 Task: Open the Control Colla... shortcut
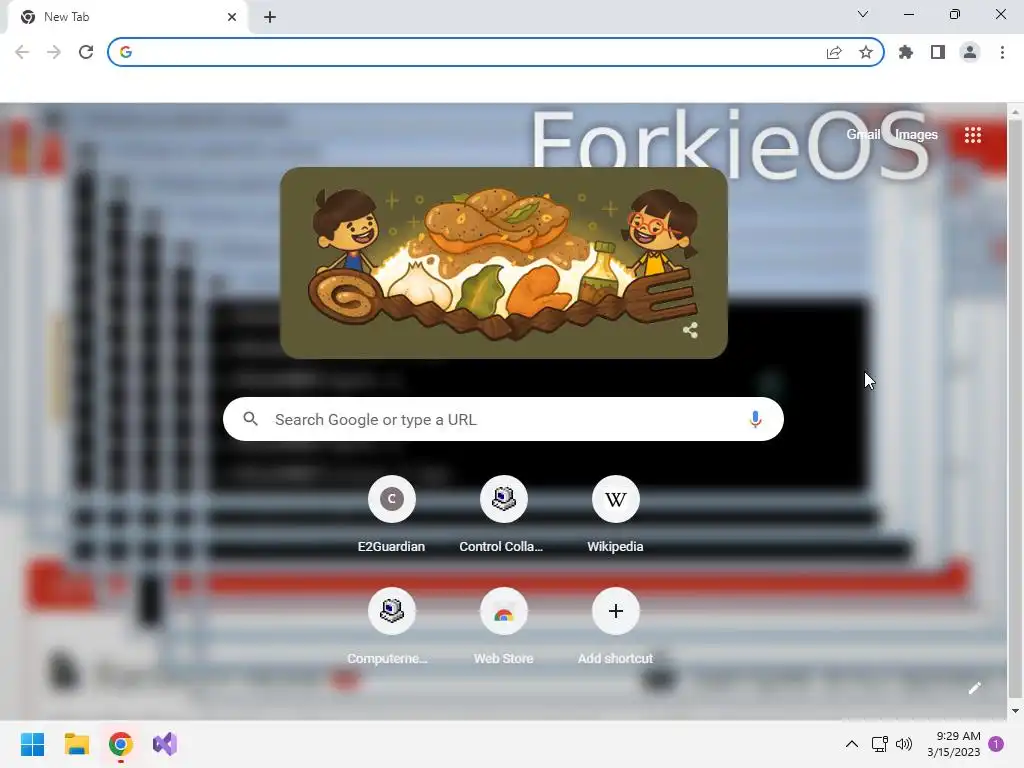(503, 515)
